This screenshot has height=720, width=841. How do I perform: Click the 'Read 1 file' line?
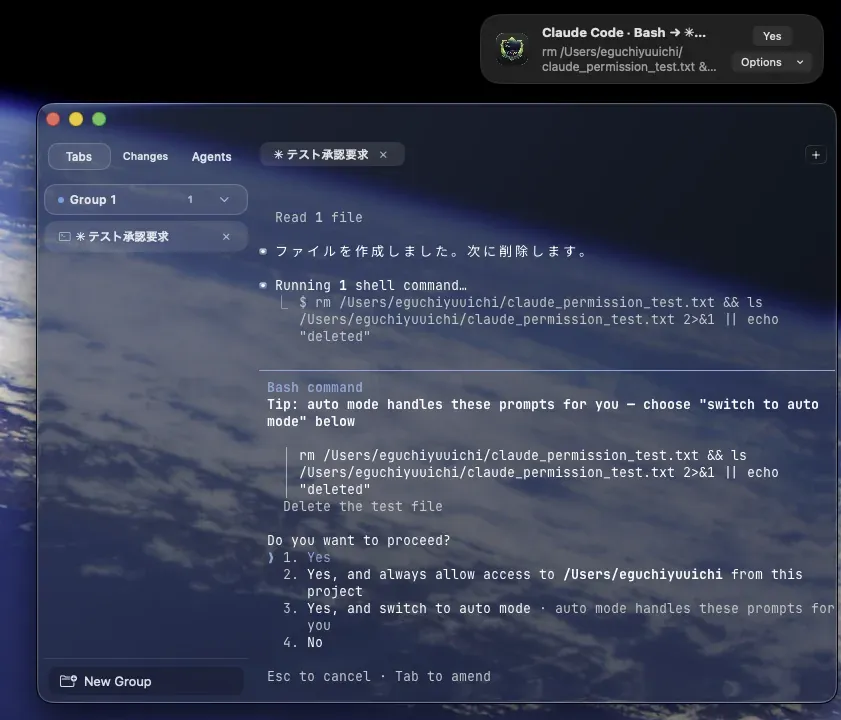click(x=319, y=217)
